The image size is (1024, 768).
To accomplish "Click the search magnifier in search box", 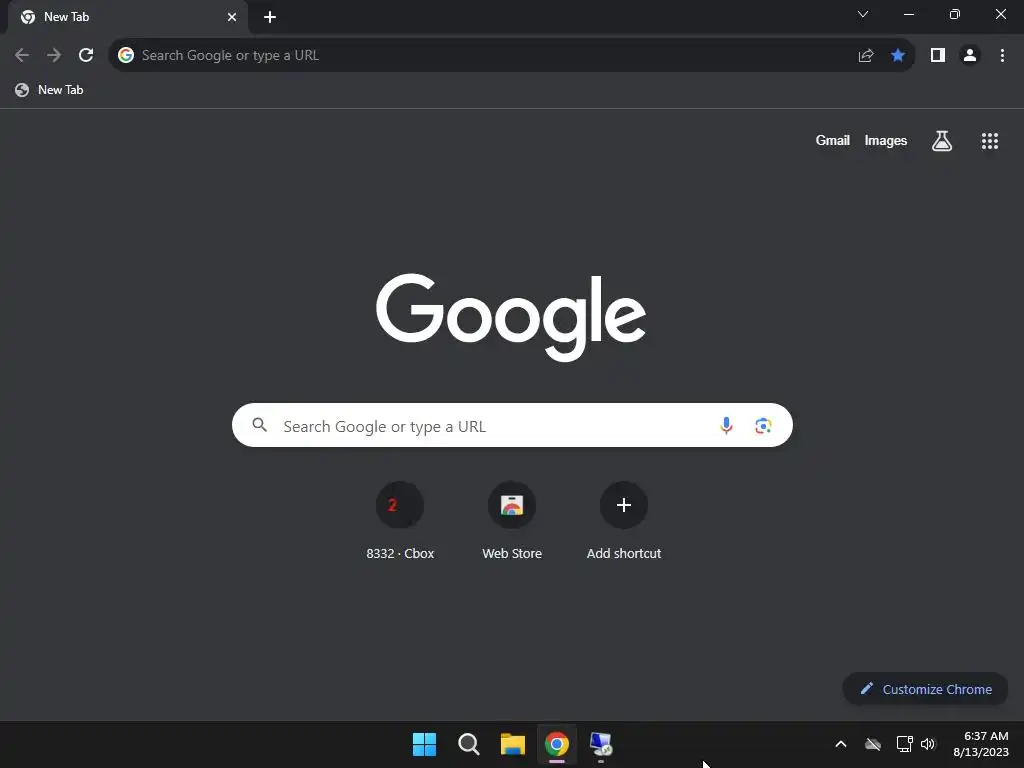I will point(260,425).
